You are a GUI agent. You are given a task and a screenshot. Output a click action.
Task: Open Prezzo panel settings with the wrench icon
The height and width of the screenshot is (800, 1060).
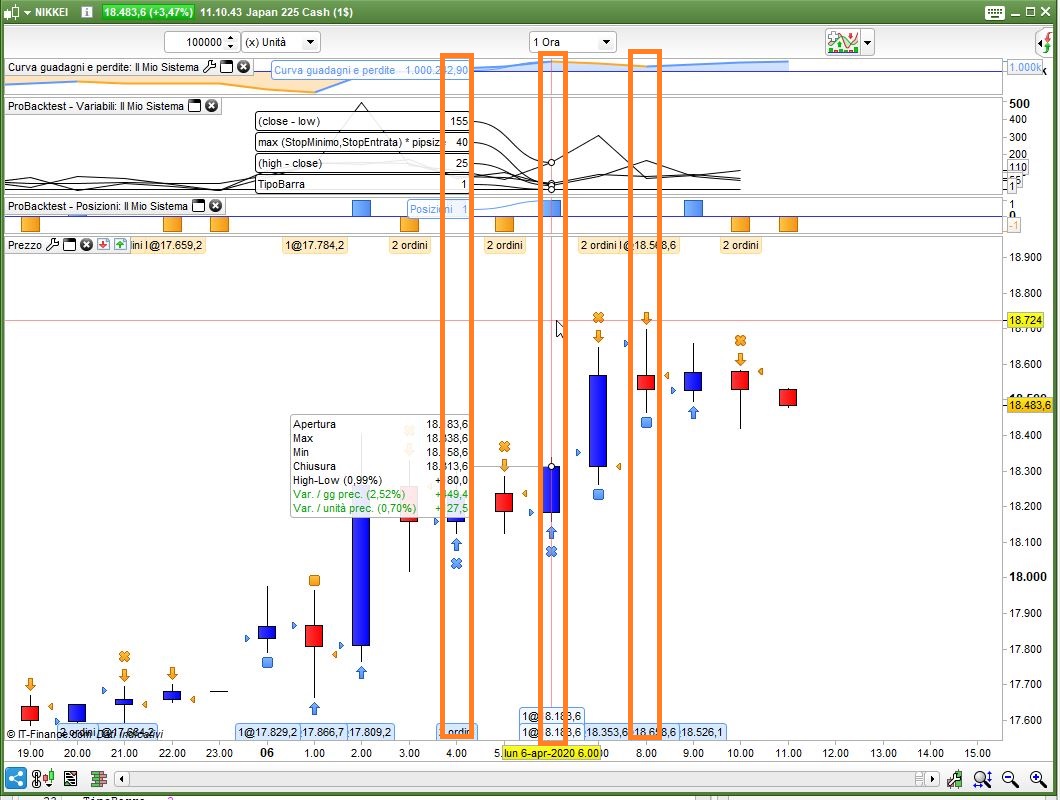pos(53,244)
